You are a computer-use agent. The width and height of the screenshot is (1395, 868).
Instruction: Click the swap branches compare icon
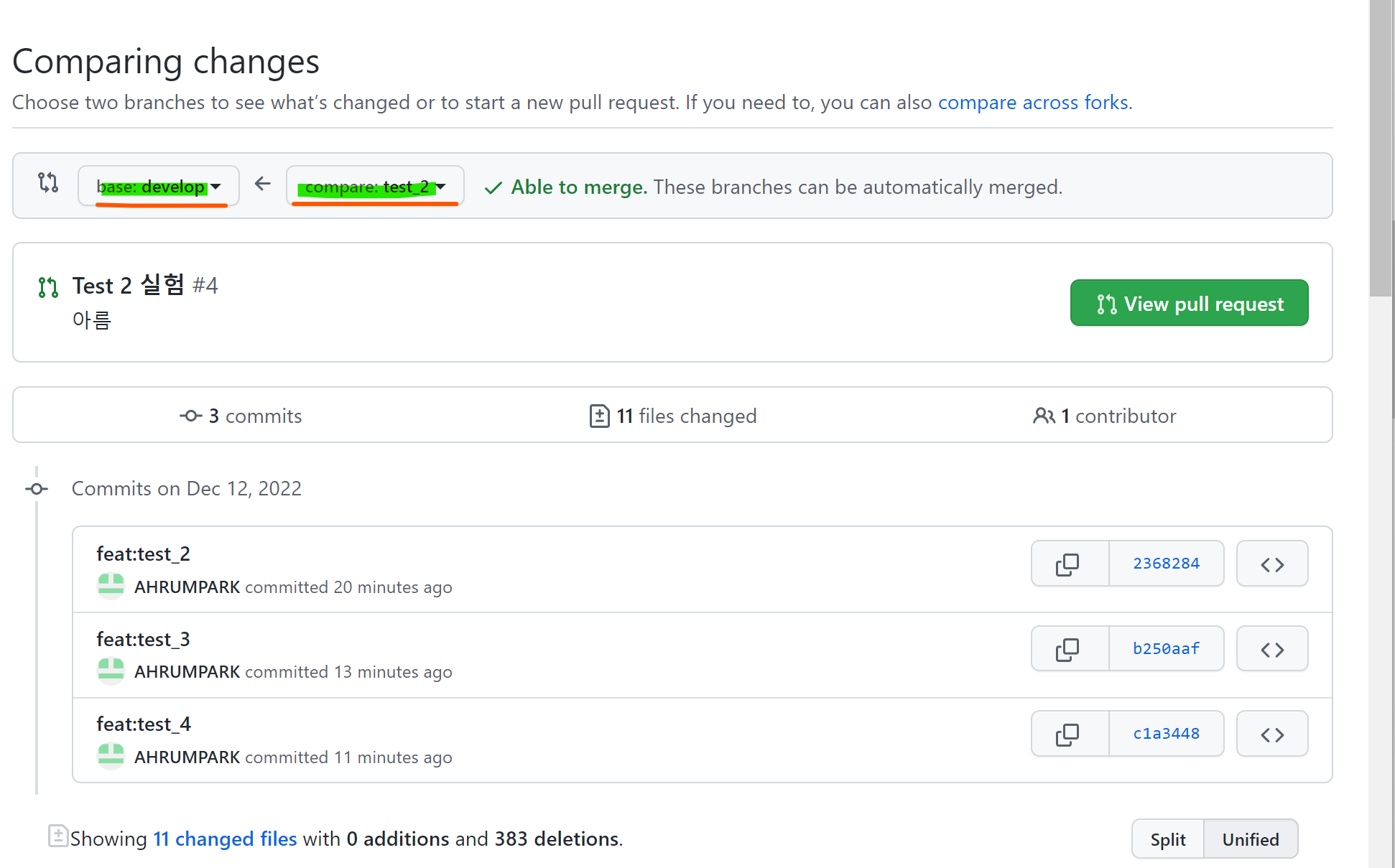[x=48, y=183]
